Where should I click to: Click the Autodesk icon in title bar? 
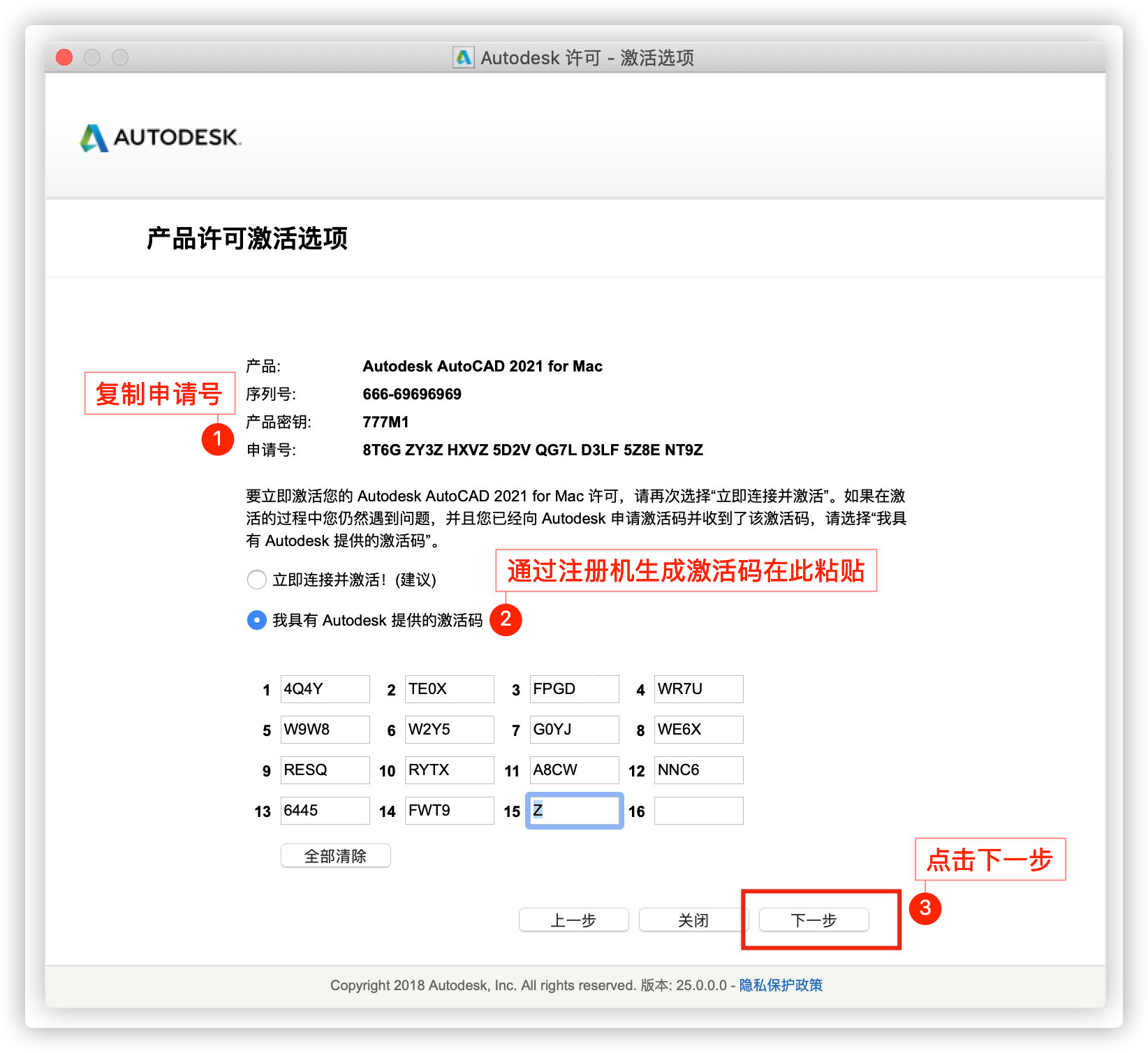464,57
